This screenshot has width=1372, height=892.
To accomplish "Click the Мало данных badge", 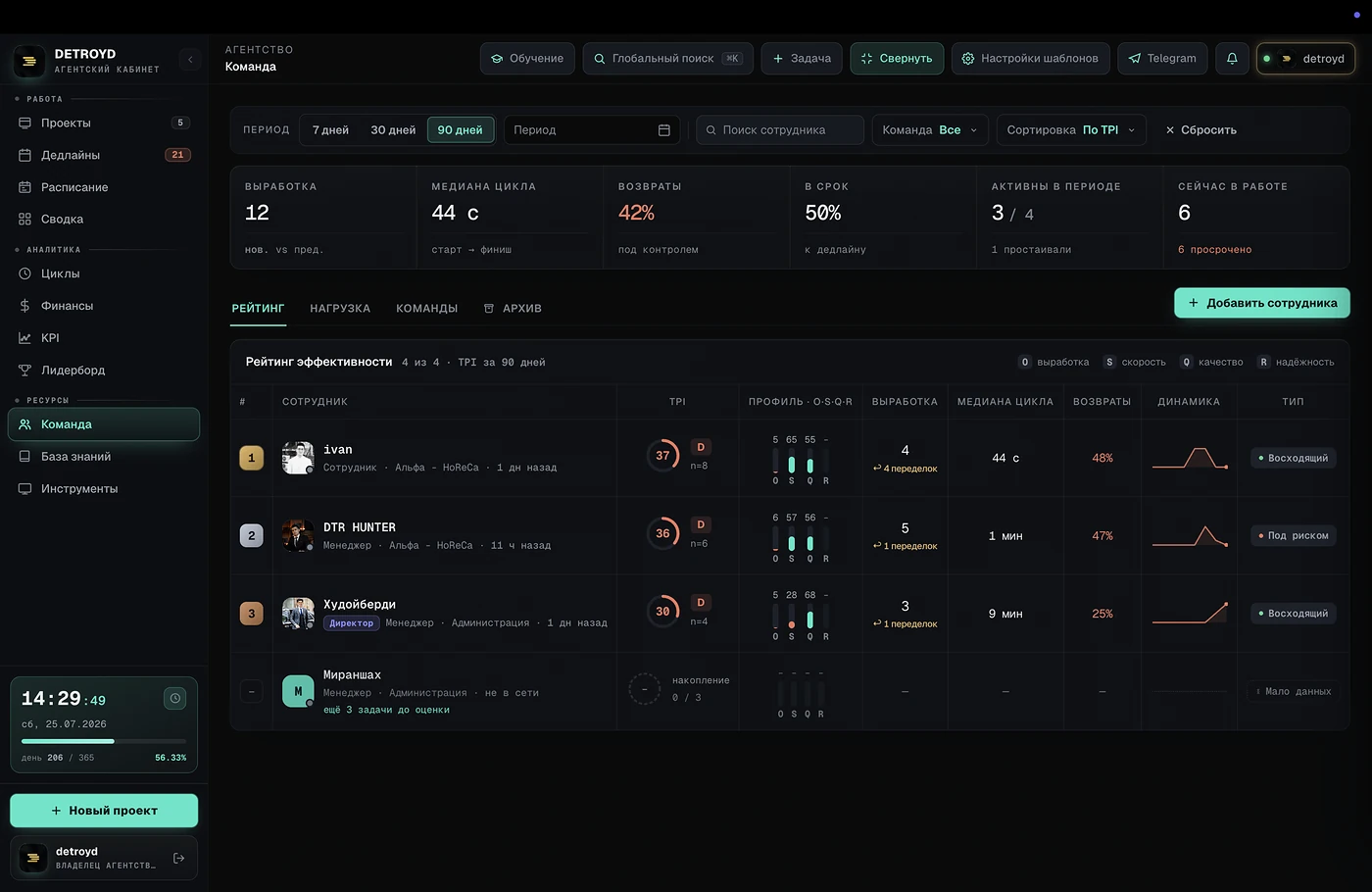I will [1293, 691].
